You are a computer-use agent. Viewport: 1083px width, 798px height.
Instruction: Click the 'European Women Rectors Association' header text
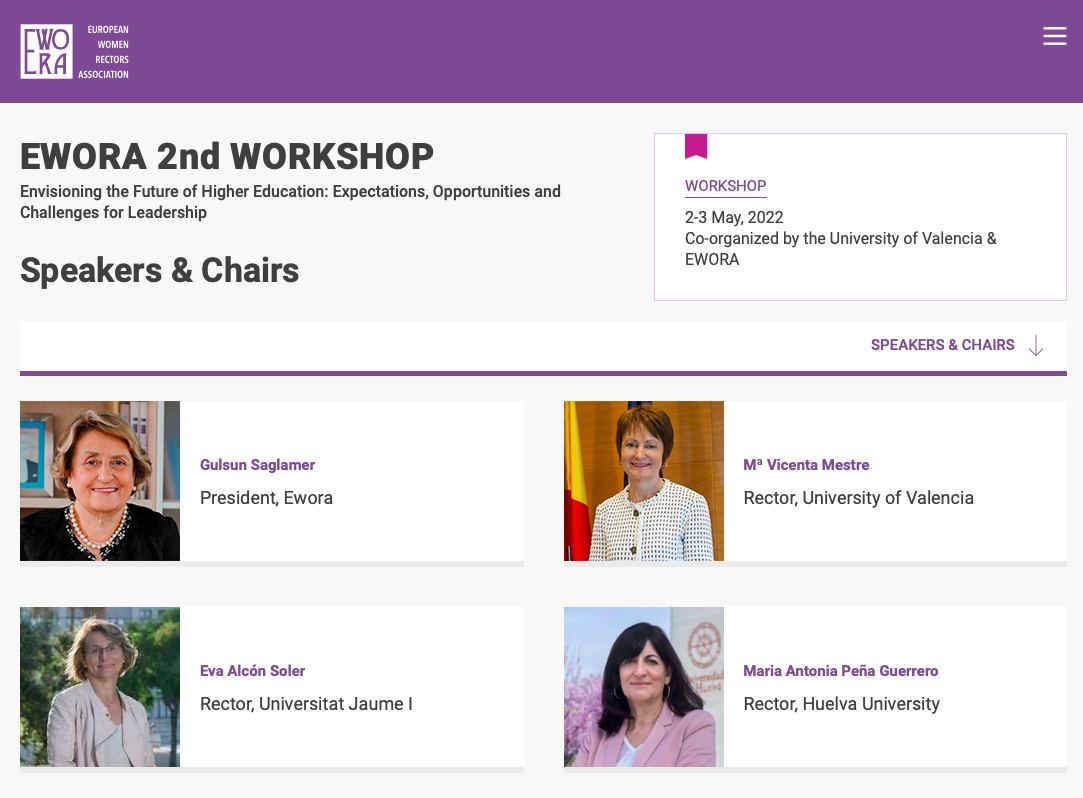click(104, 52)
